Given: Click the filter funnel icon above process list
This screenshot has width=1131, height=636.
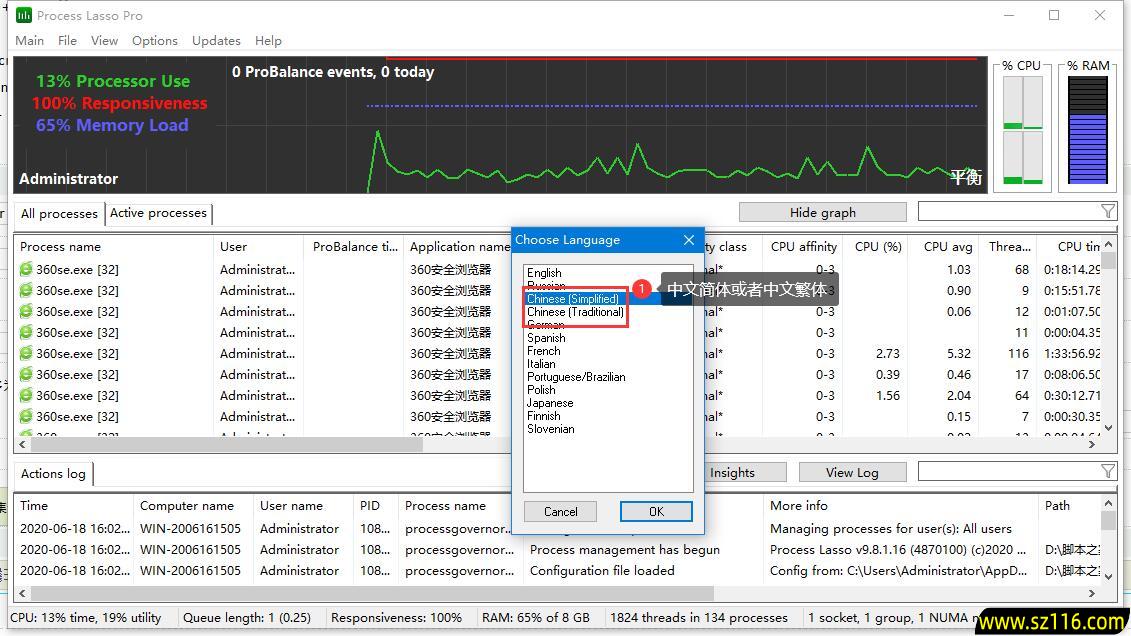Looking at the screenshot, I should tap(1107, 211).
